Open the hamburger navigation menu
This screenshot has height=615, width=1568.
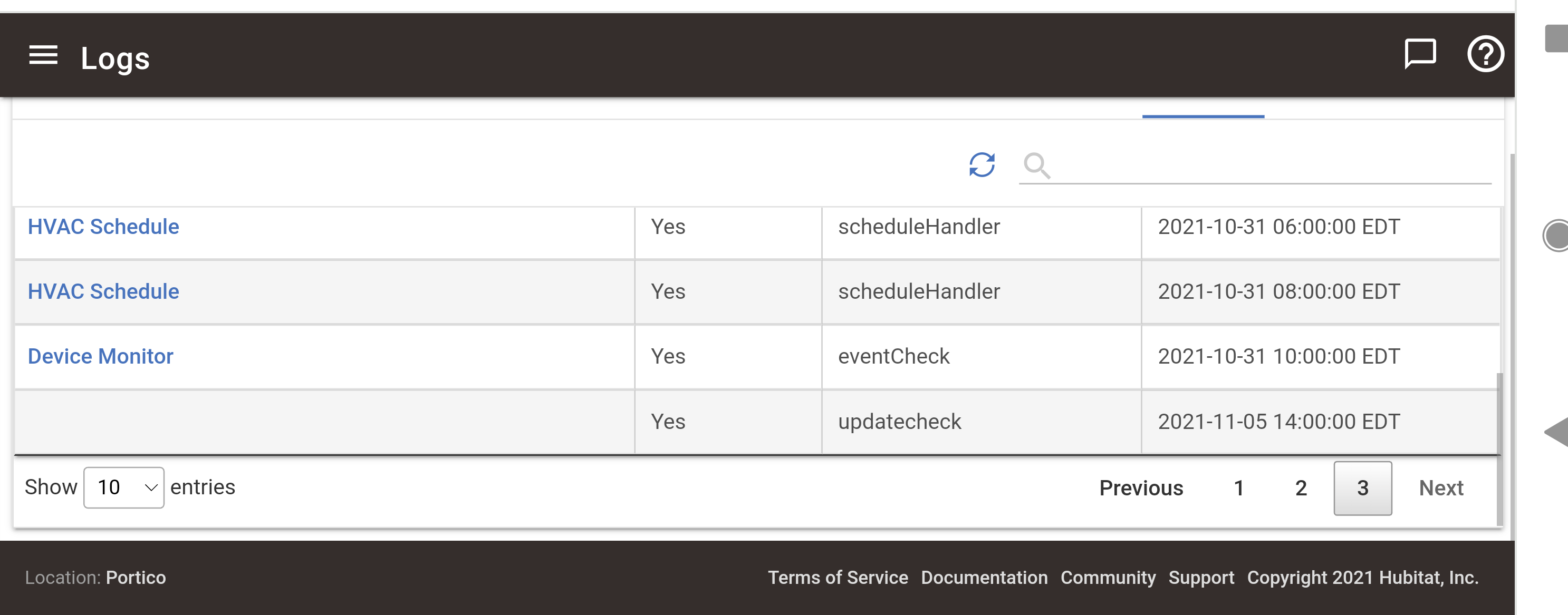(x=43, y=55)
